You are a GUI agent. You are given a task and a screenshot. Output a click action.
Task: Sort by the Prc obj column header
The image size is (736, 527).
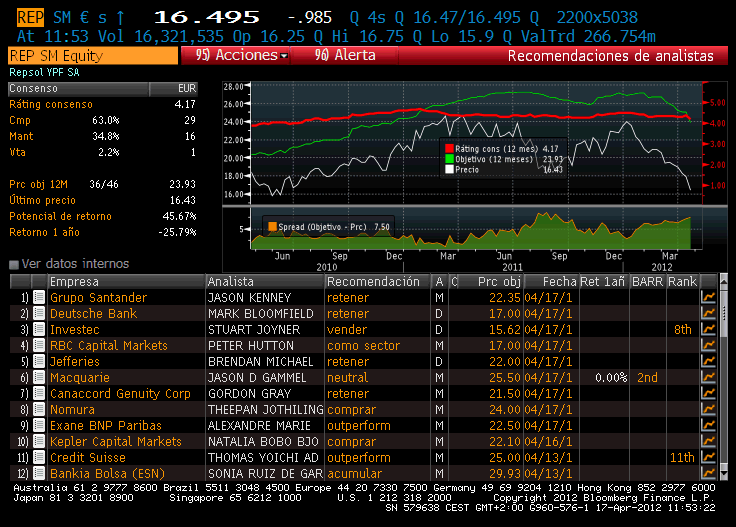(x=492, y=282)
